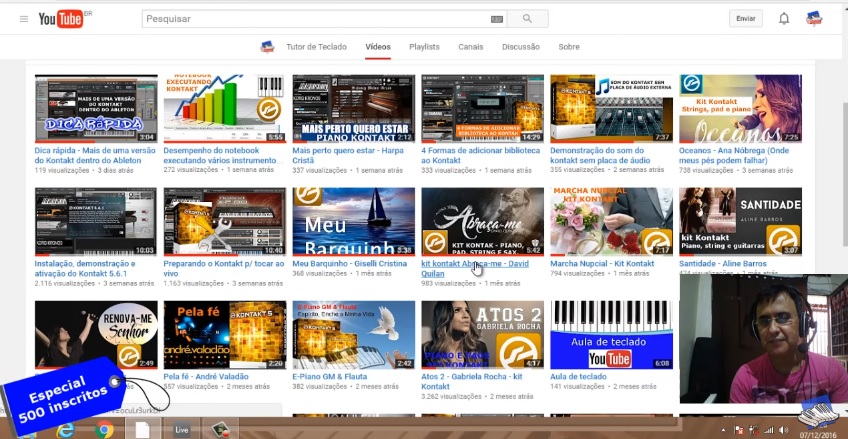848x439 pixels.
Task: Launch Internet Explorer from taskbar
Action: click(x=66, y=429)
